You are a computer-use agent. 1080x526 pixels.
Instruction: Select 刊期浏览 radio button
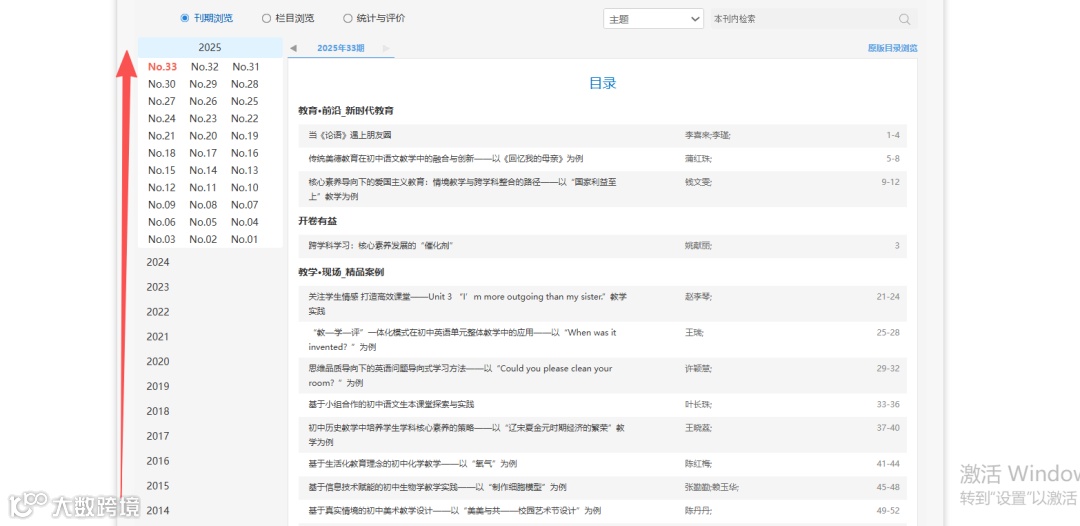[185, 19]
